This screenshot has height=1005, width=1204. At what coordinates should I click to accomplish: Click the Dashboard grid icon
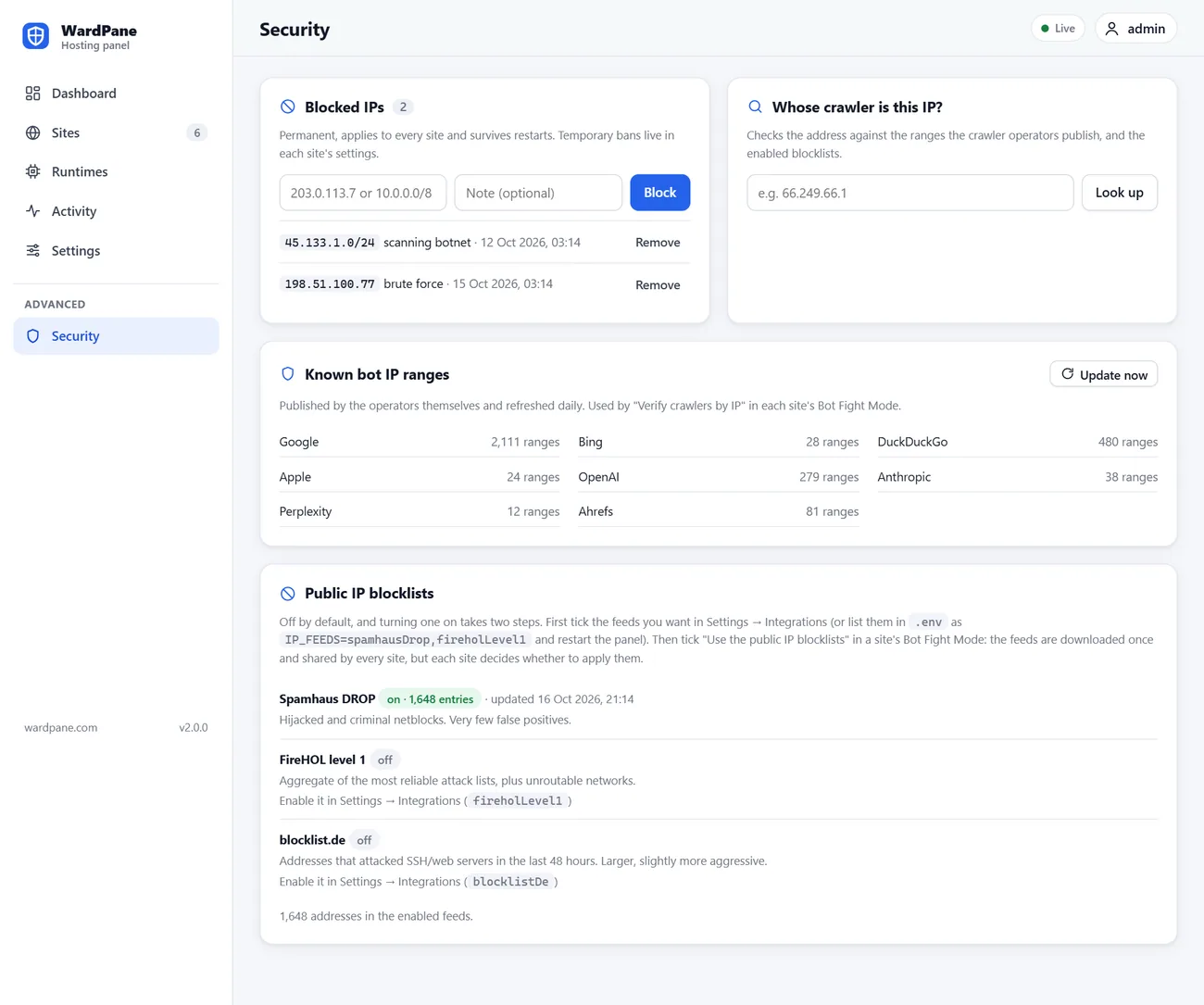point(33,94)
